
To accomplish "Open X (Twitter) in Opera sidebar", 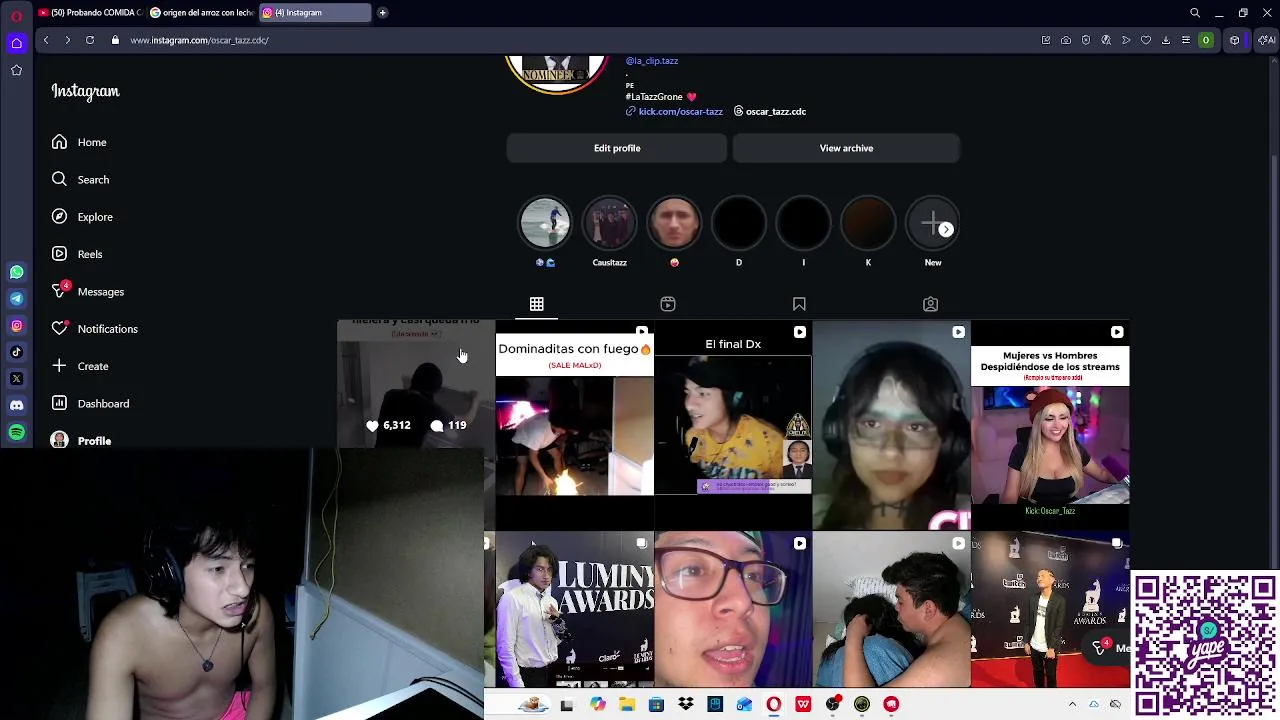I will tap(16, 379).
